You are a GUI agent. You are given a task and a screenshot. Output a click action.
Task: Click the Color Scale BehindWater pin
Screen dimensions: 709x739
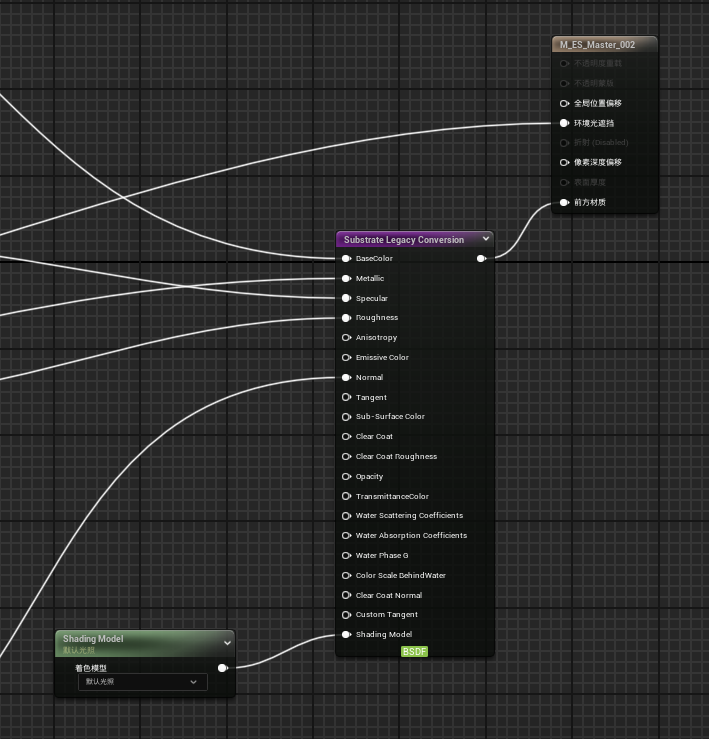coord(346,575)
